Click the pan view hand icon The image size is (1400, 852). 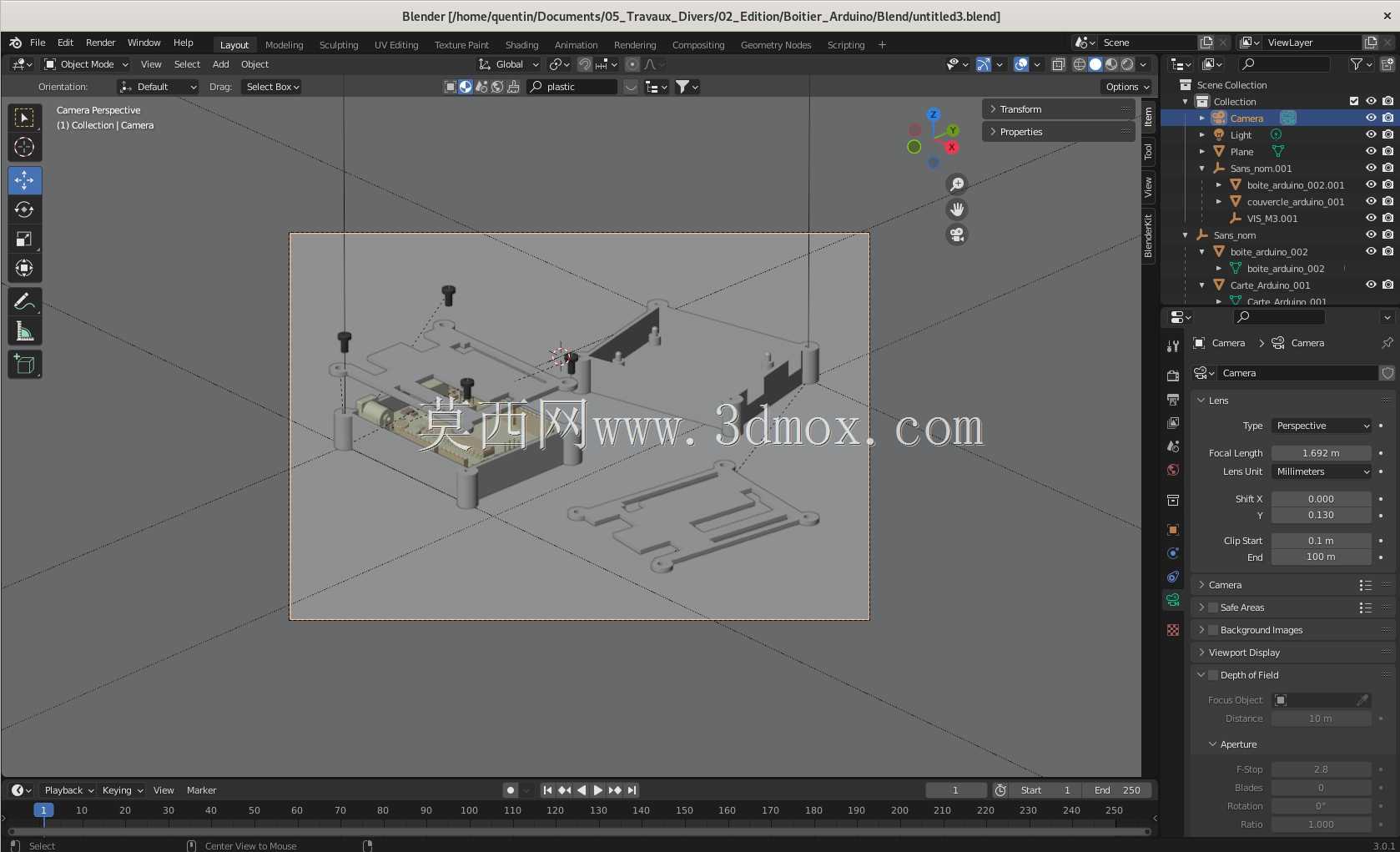tap(957, 209)
